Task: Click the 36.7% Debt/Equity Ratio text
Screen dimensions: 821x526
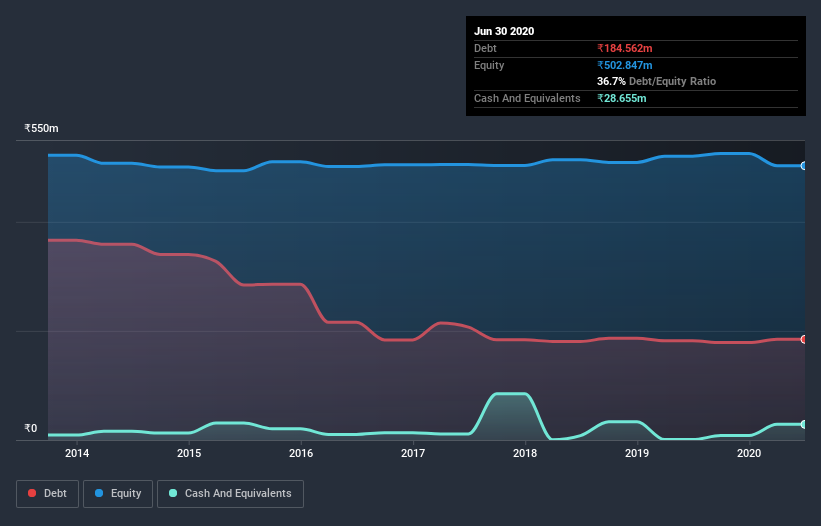Action: coord(657,81)
